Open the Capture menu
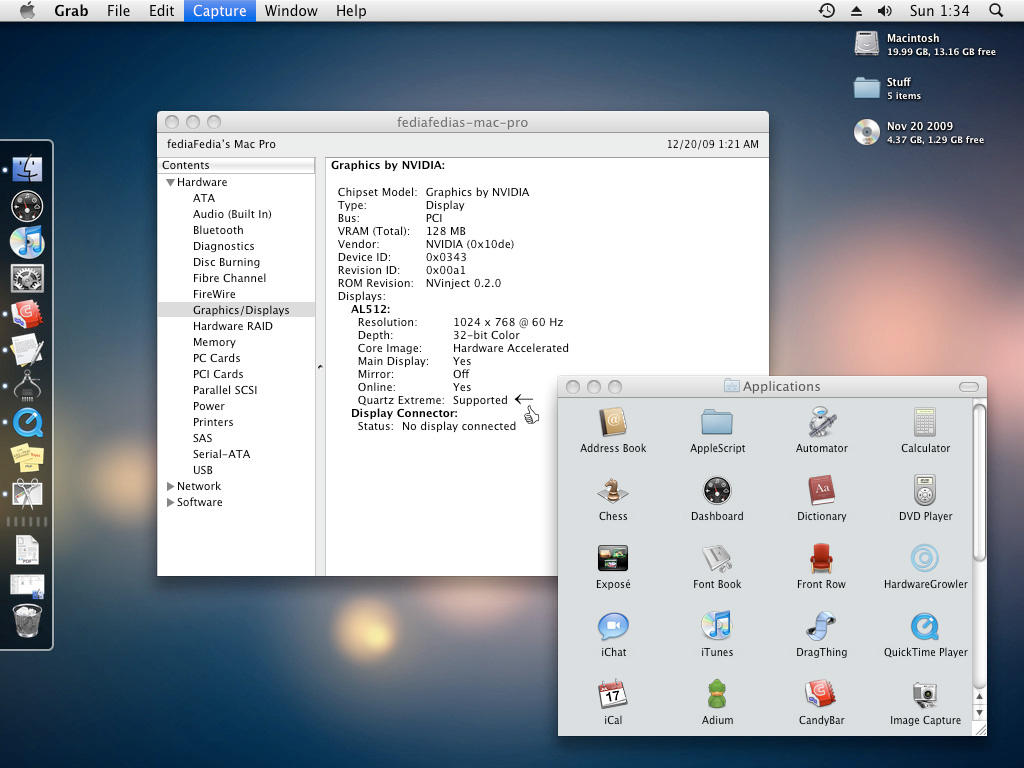This screenshot has width=1024, height=768. (219, 11)
